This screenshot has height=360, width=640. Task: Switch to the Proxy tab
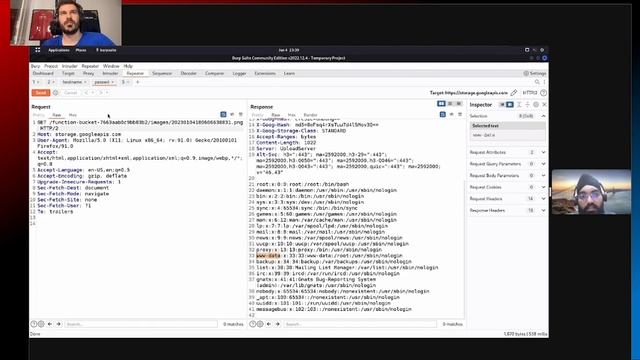pos(89,73)
